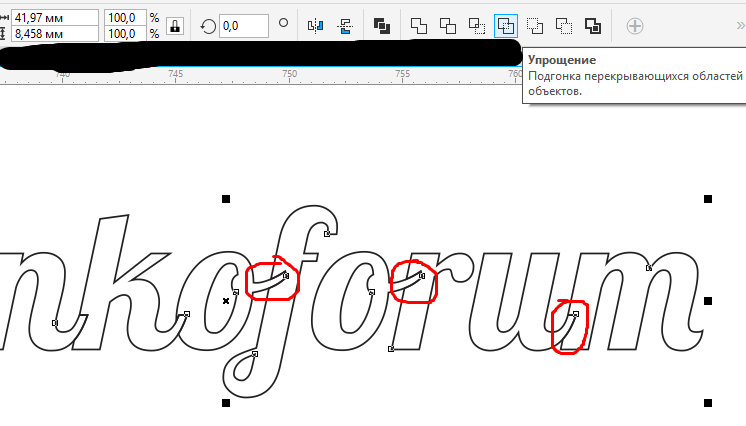This screenshot has width=746, height=426.
Task: Select the Trim shaping icon
Action: (x=448, y=25)
